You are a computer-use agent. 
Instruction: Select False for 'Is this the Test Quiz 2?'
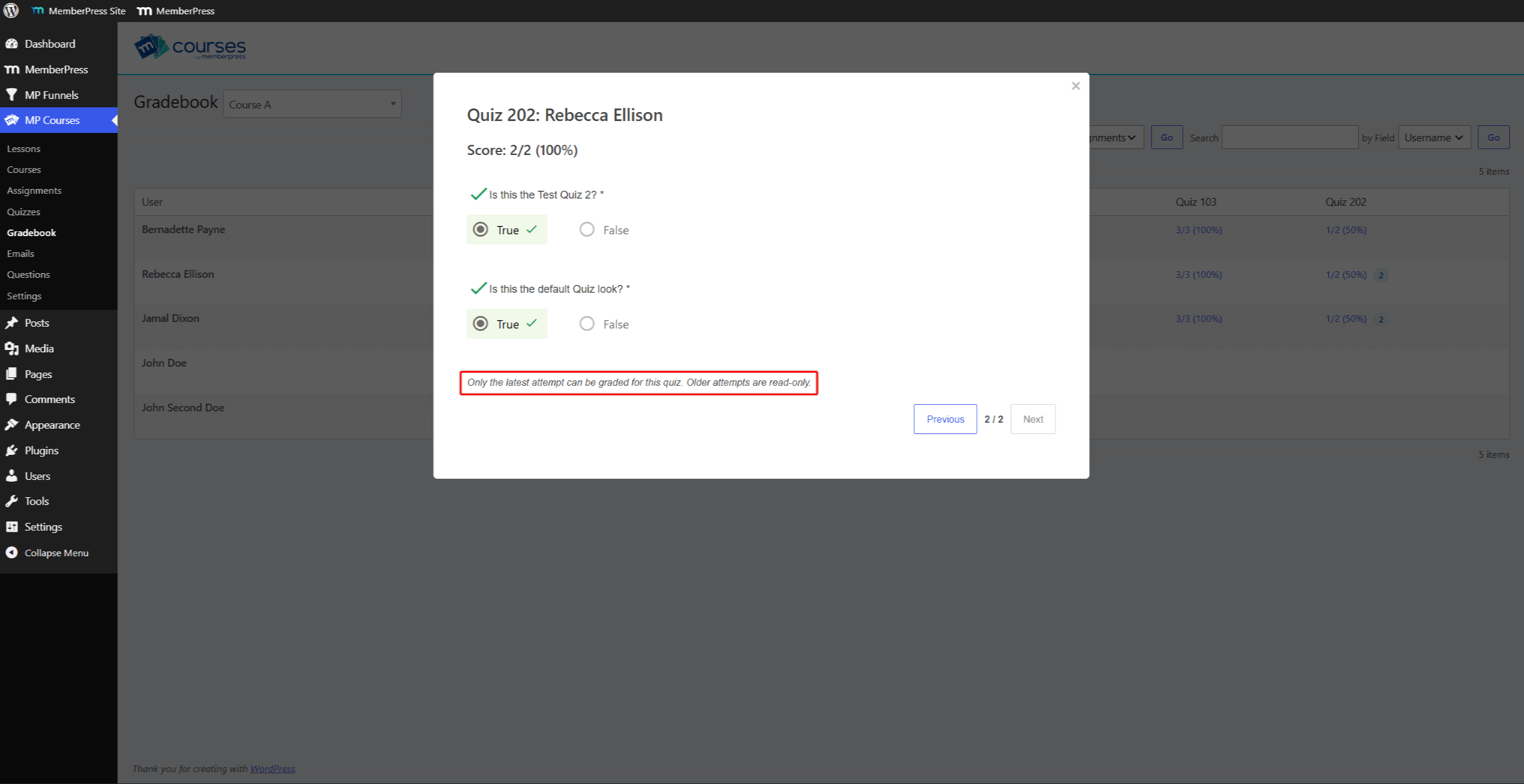(587, 230)
